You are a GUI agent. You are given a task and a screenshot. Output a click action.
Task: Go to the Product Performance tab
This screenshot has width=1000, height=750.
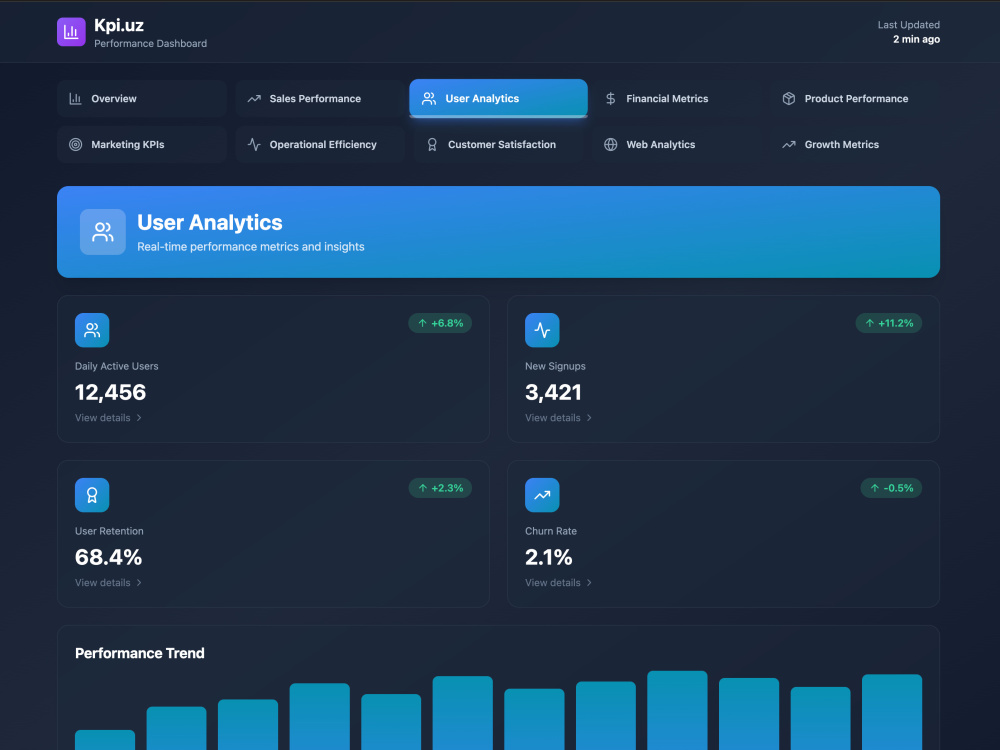coord(855,99)
